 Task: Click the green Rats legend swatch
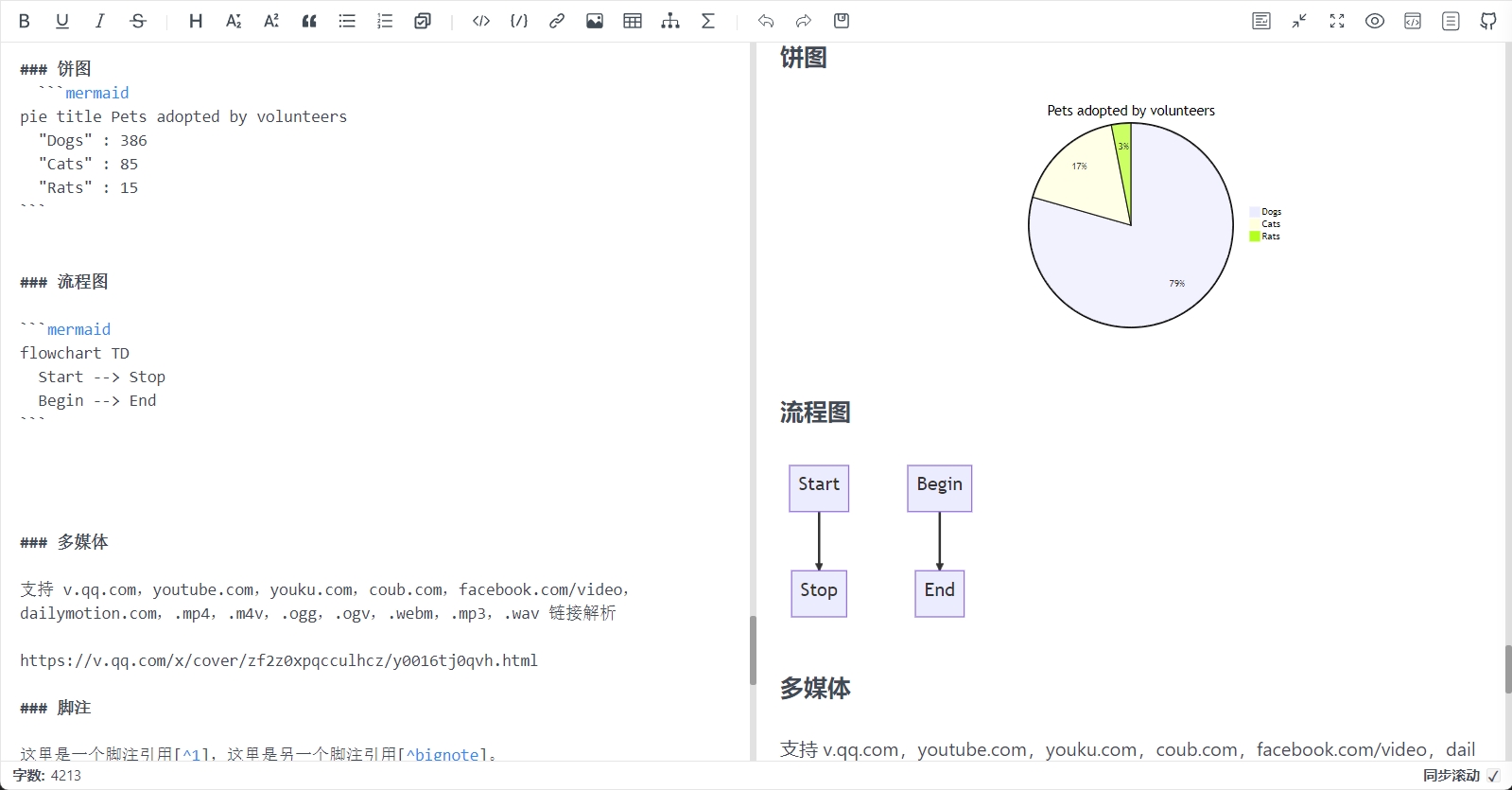[x=1255, y=237]
